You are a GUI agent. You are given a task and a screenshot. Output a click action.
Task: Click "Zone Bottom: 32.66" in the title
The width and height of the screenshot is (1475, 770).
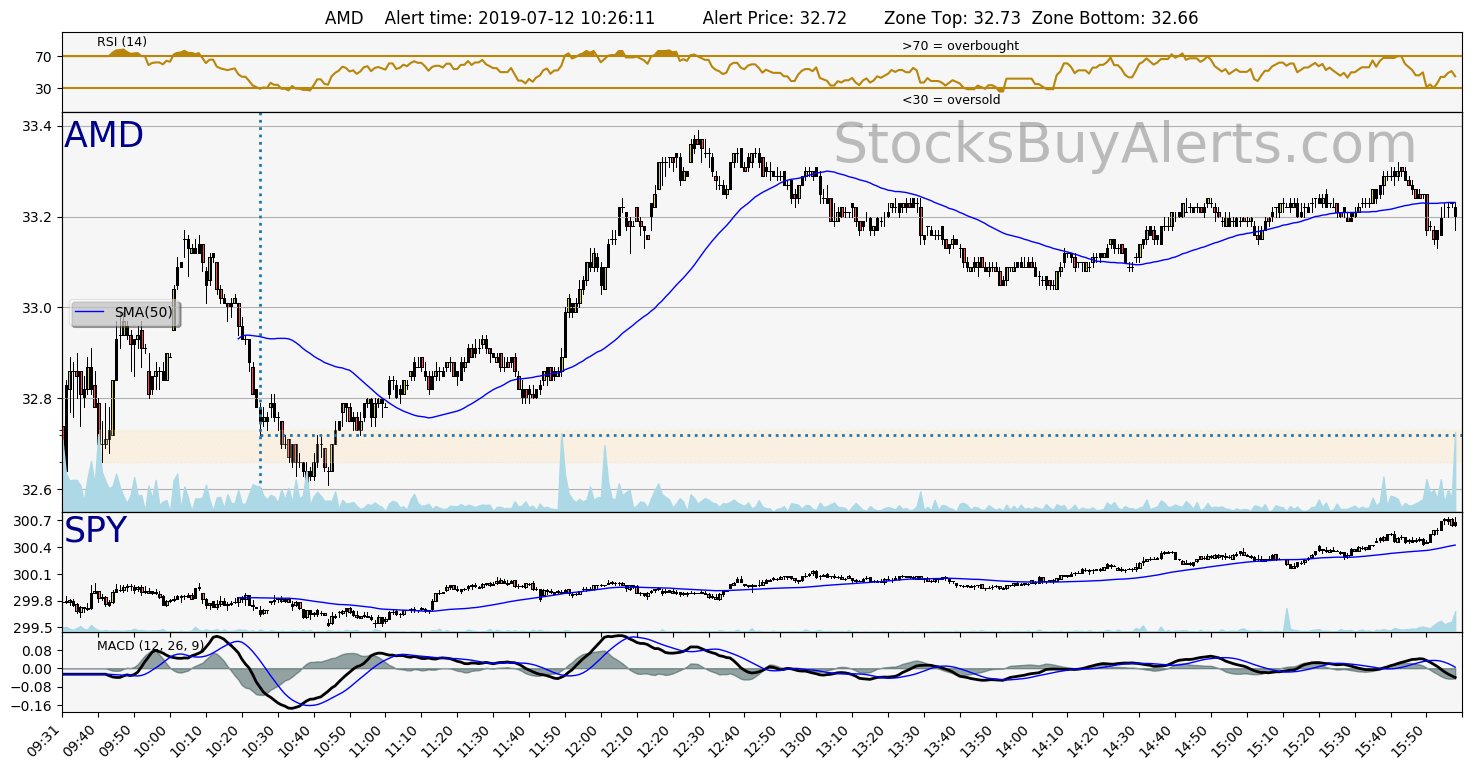click(1115, 18)
